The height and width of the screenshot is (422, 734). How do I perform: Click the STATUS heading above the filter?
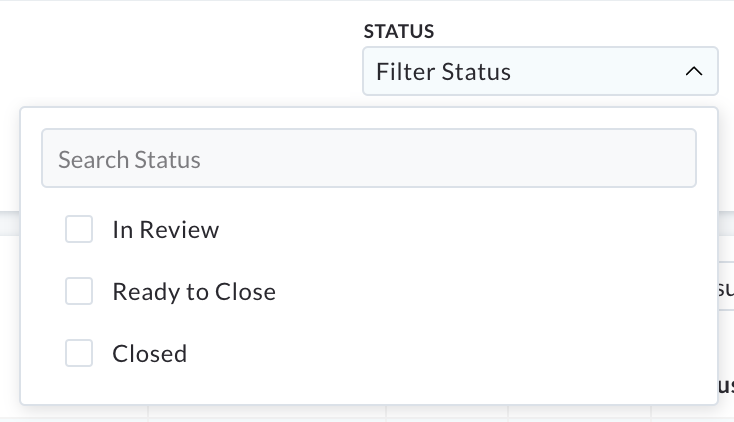[x=399, y=31]
